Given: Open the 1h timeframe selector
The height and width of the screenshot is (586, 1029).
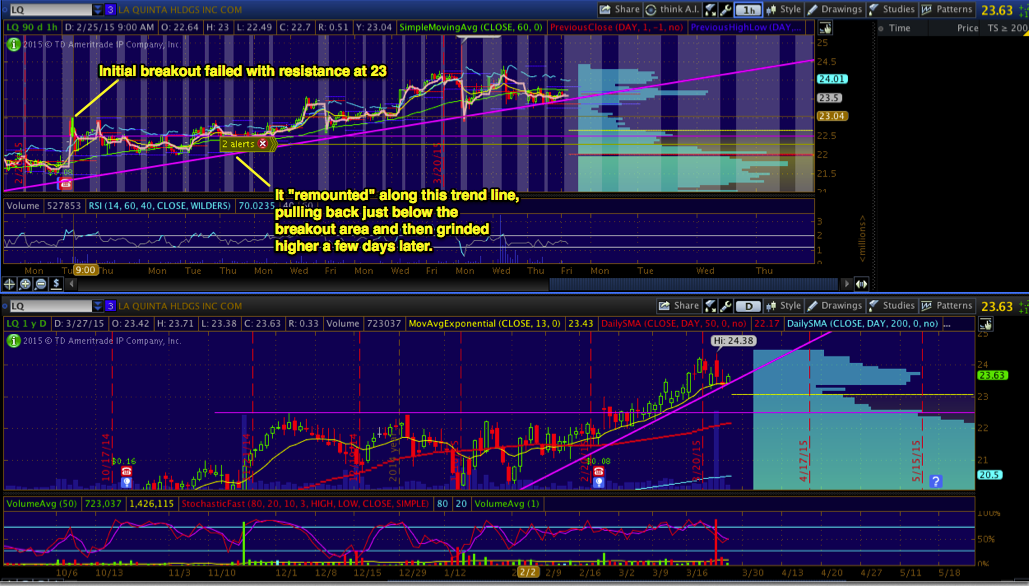Looking at the screenshot, I should [747, 10].
